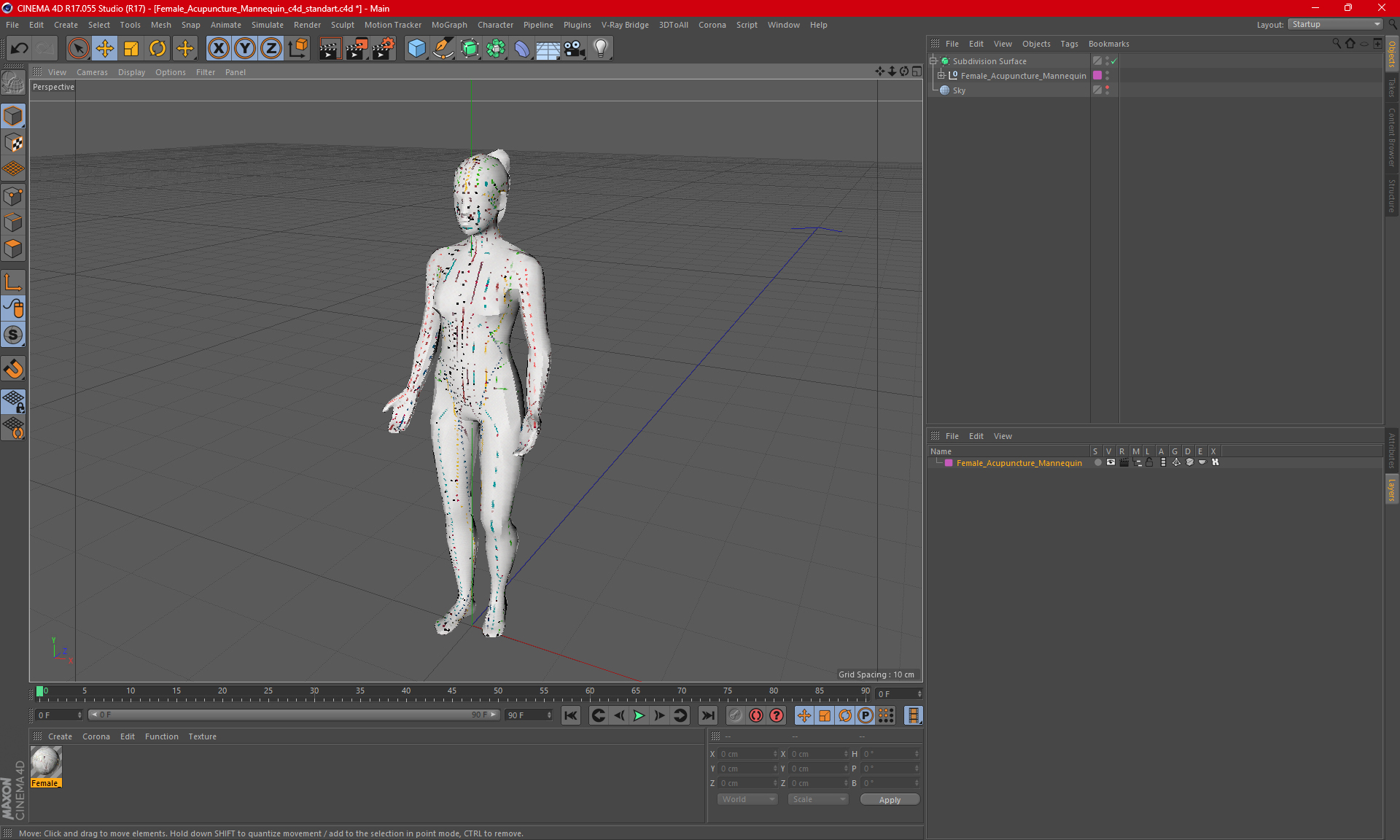The image size is (1400, 840).
Task: Open the MoGraph menu
Action: pyautogui.click(x=448, y=25)
